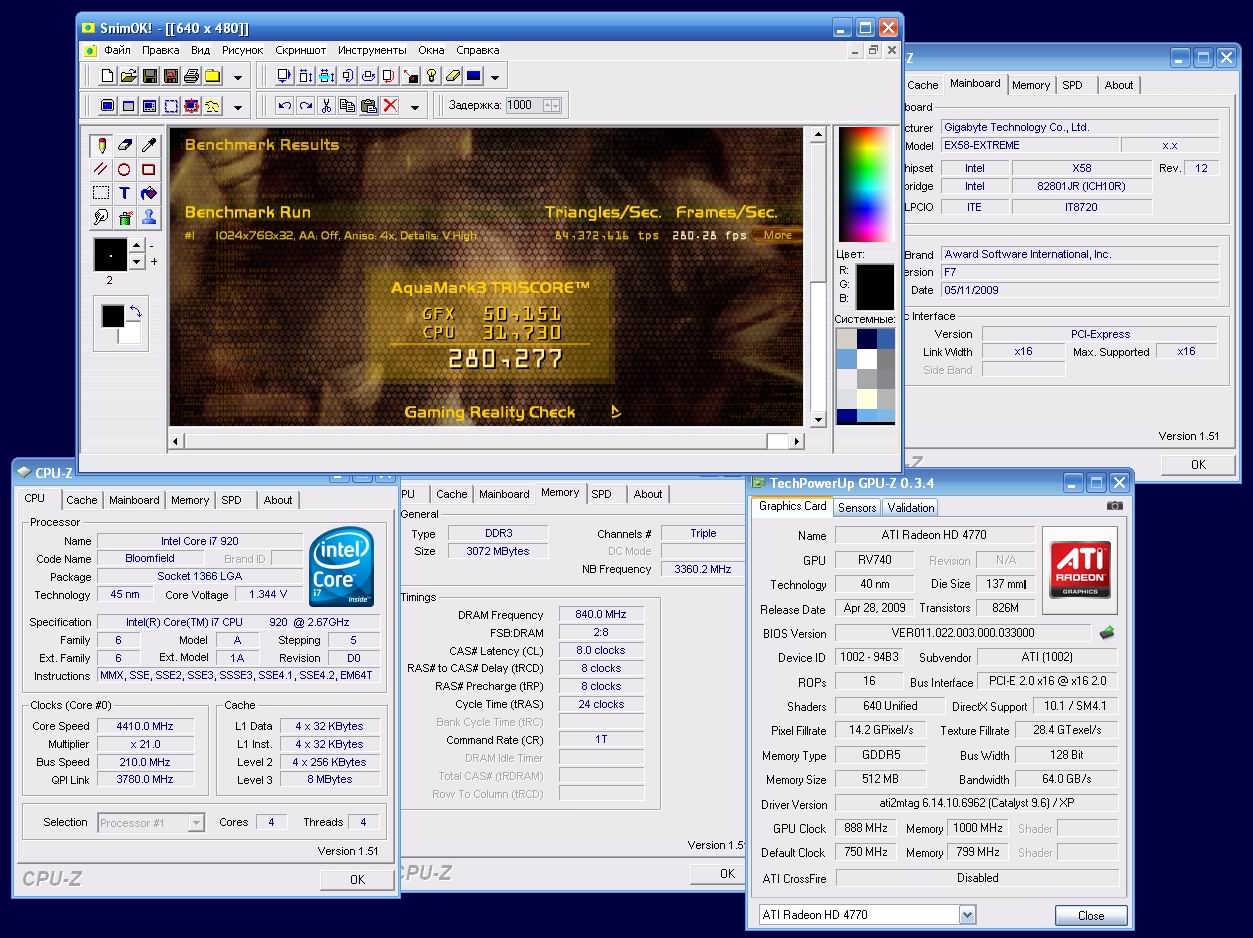Open About tab in Mainboard CPU-Z window

coord(1119,85)
